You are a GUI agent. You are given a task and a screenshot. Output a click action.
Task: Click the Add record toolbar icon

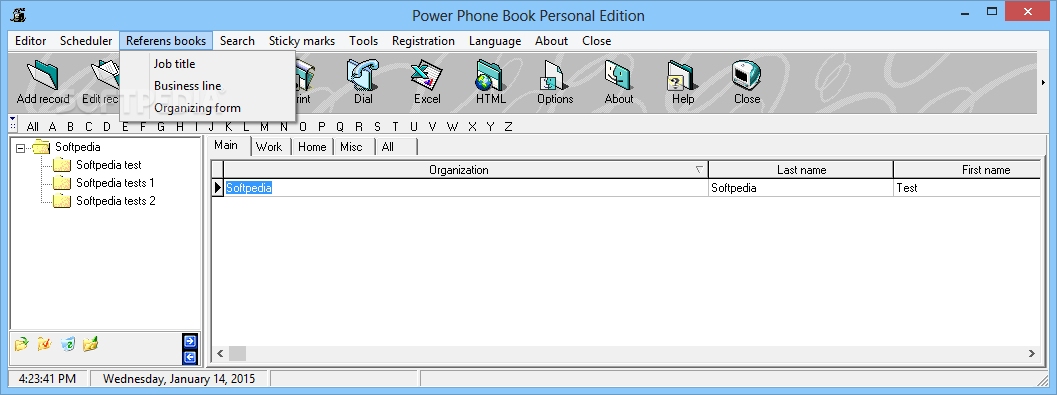[x=43, y=74]
